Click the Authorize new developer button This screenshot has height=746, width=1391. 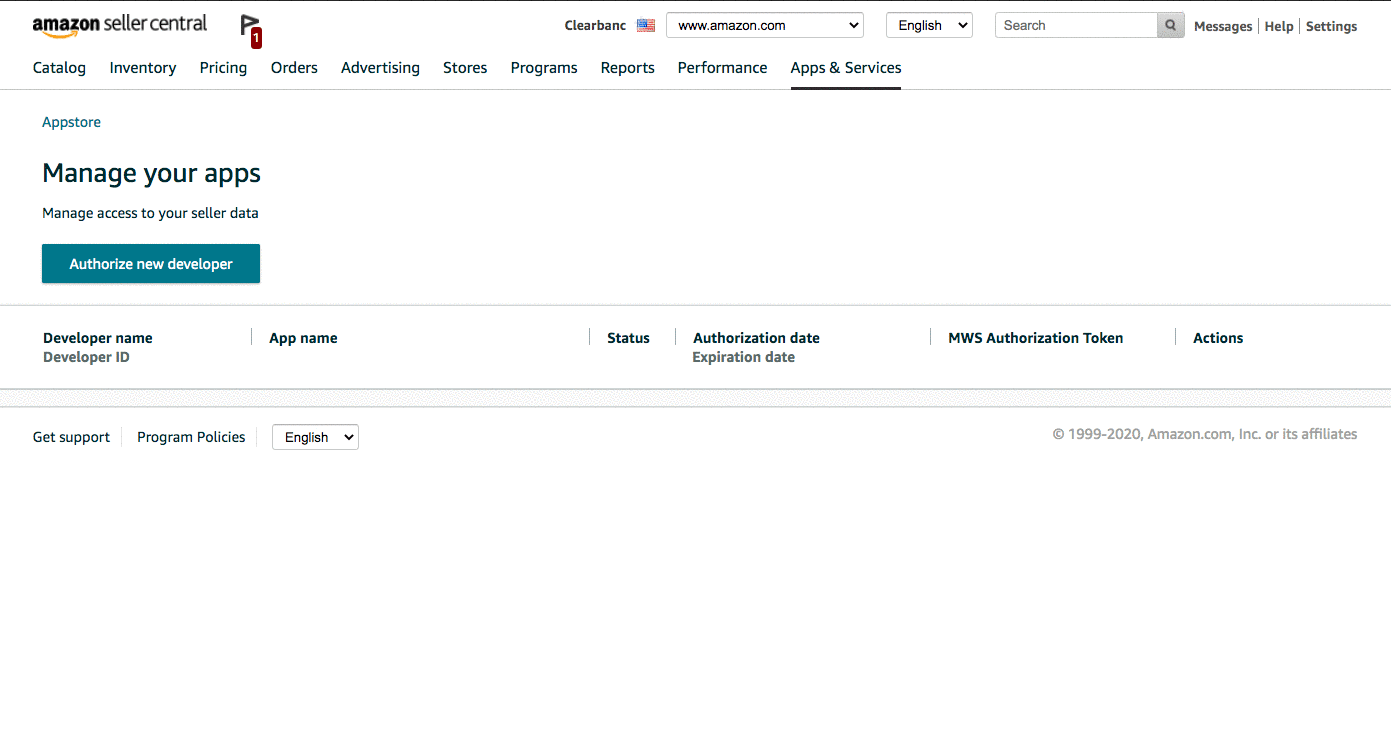(x=151, y=264)
